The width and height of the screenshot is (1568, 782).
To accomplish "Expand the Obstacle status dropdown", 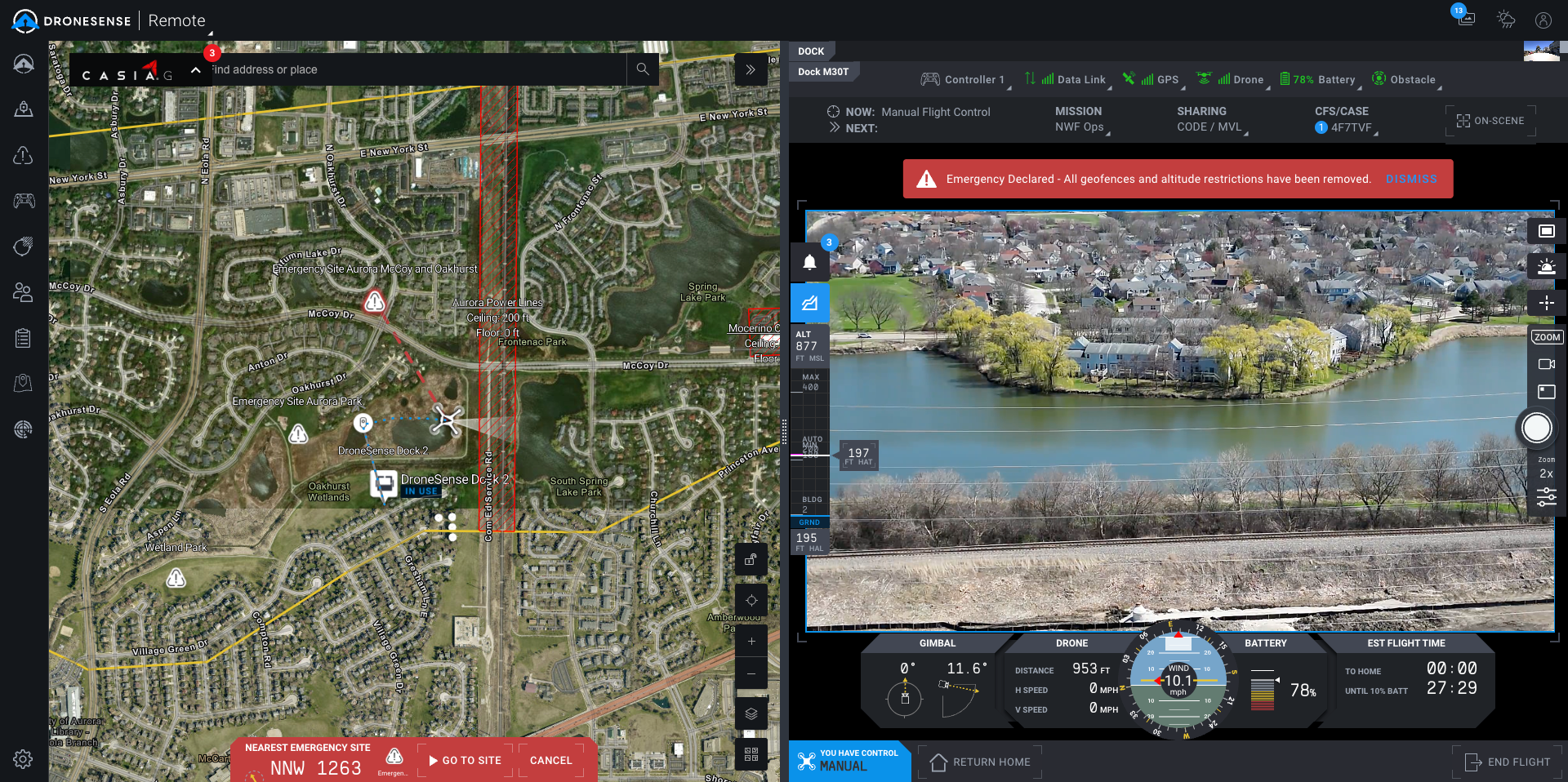I will (x=1406, y=80).
